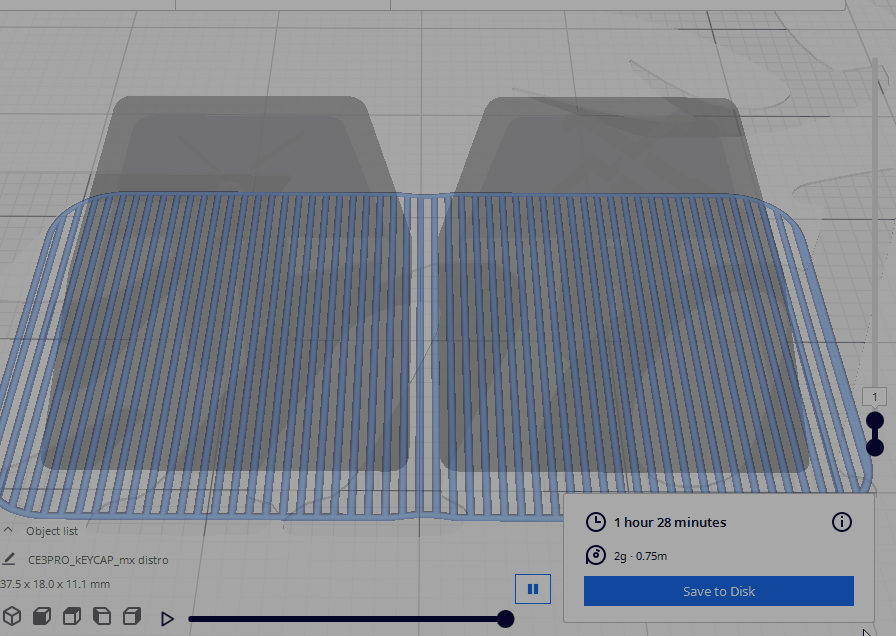Click the filament spool material icon
This screenshot has height=636, width=896.
coord(595,555)
